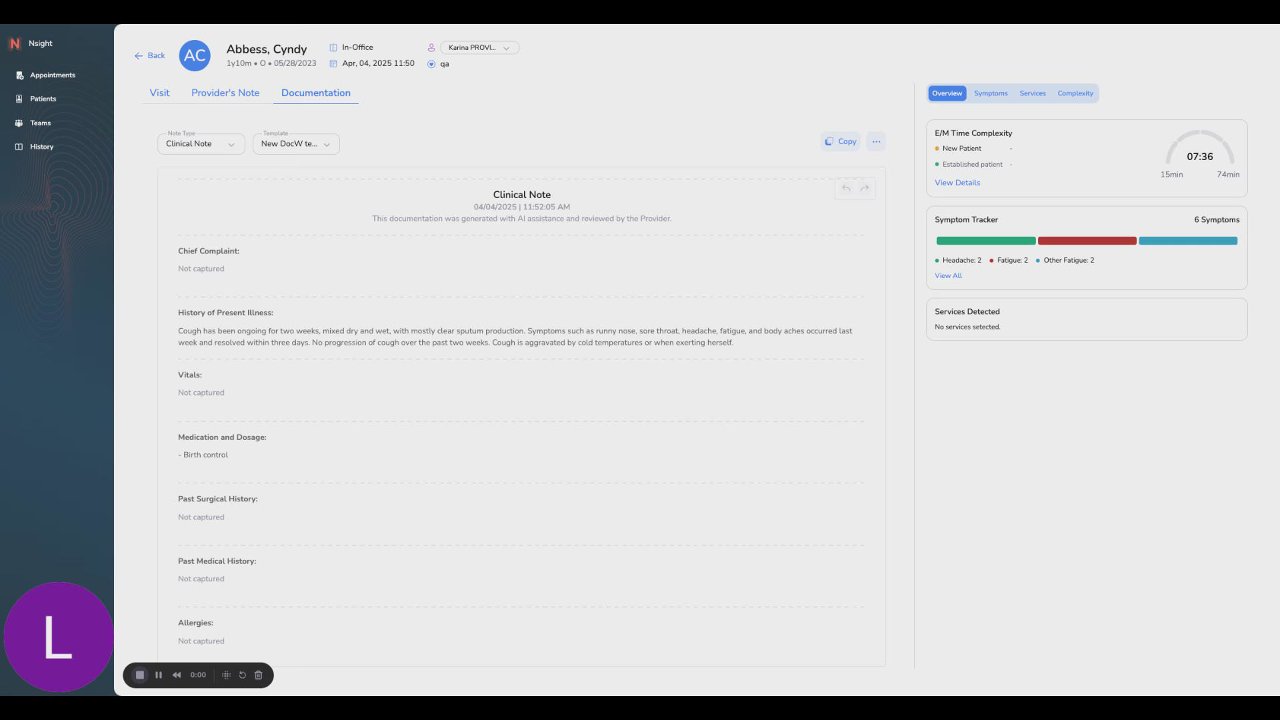
Task: Copy the clinical note
Action: pyautogui.click(x=841, y=141)
